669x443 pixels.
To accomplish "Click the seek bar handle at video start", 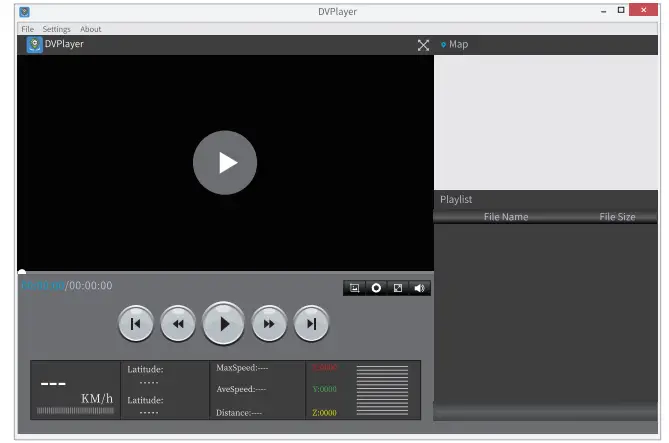I will click(x=22, y=271).
